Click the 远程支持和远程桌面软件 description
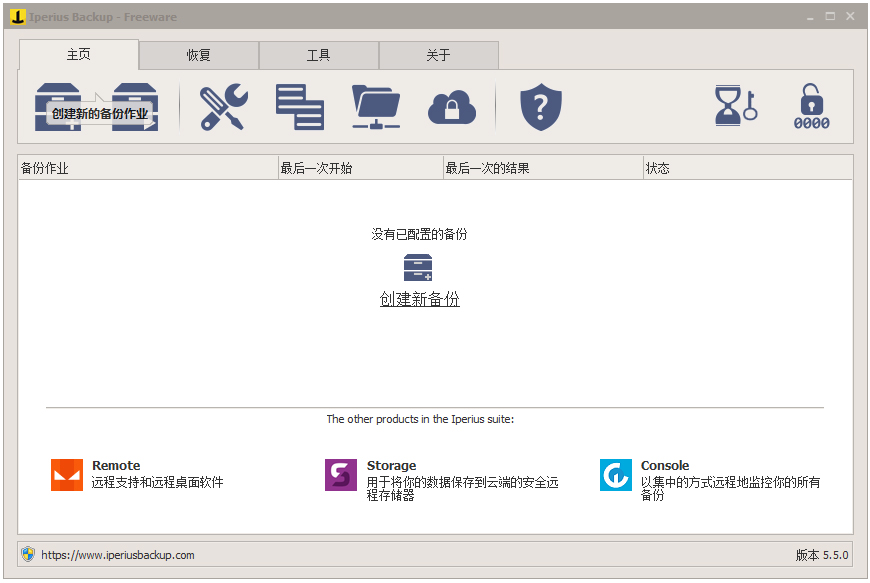This screenshot has width=870, height=583. coord(158,482)
